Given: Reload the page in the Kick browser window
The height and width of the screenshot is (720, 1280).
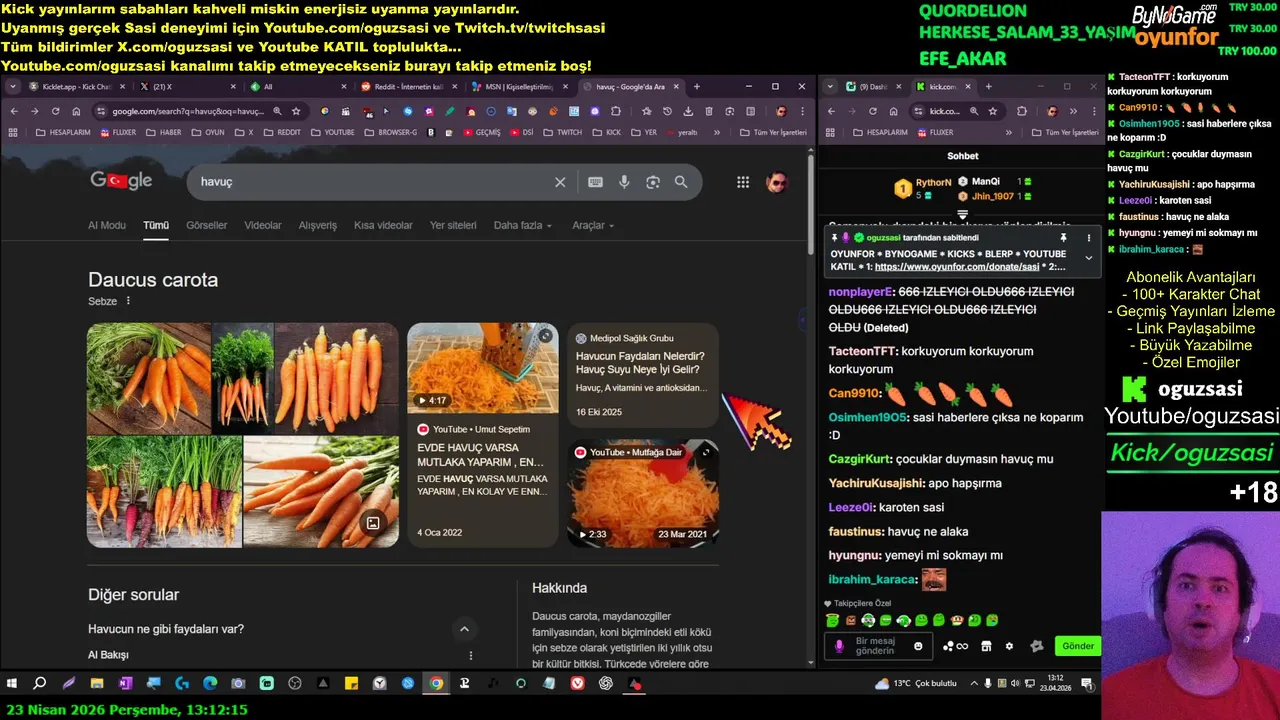Looking at the screenshot, I should tap(872, 111).
